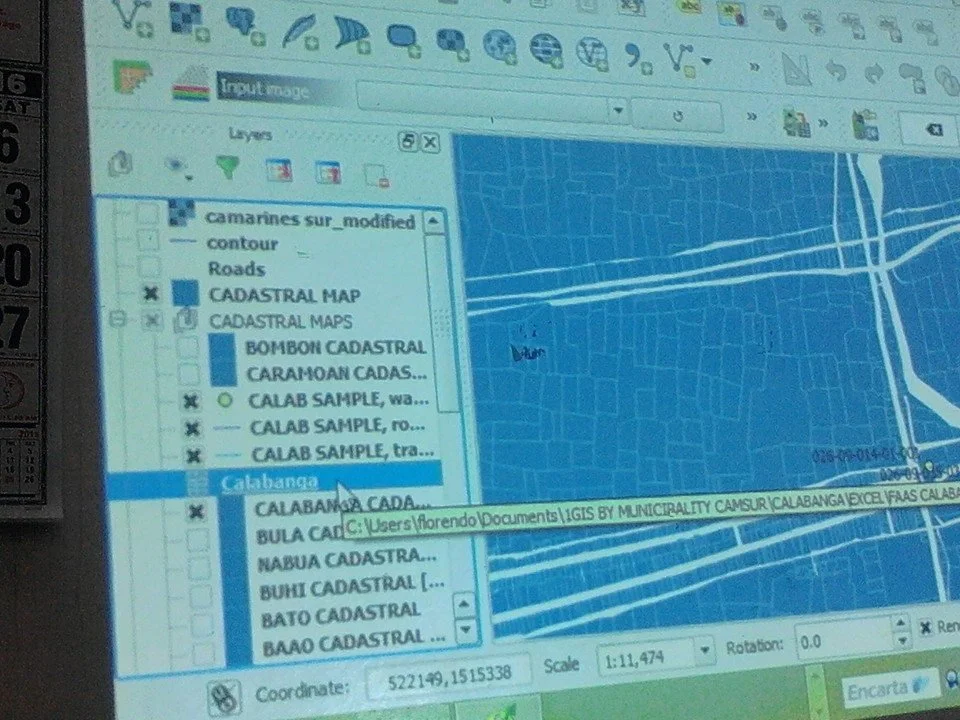Image resolution: width=960 pixels, height=720 pixels.
Task: Click the New Vector Layer icon with dropdown
Action: tap(680, 61)
